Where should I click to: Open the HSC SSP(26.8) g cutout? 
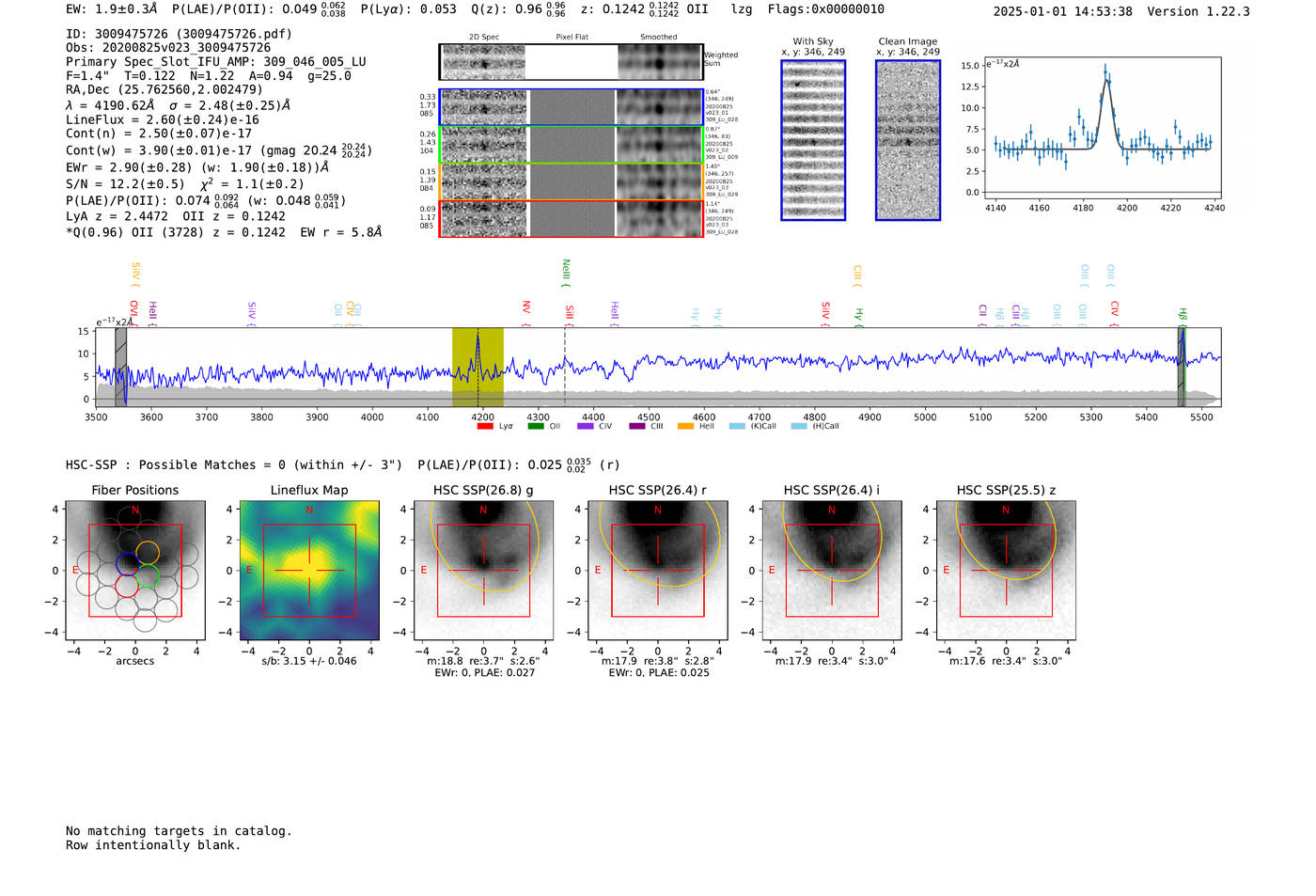click(483, 570)
